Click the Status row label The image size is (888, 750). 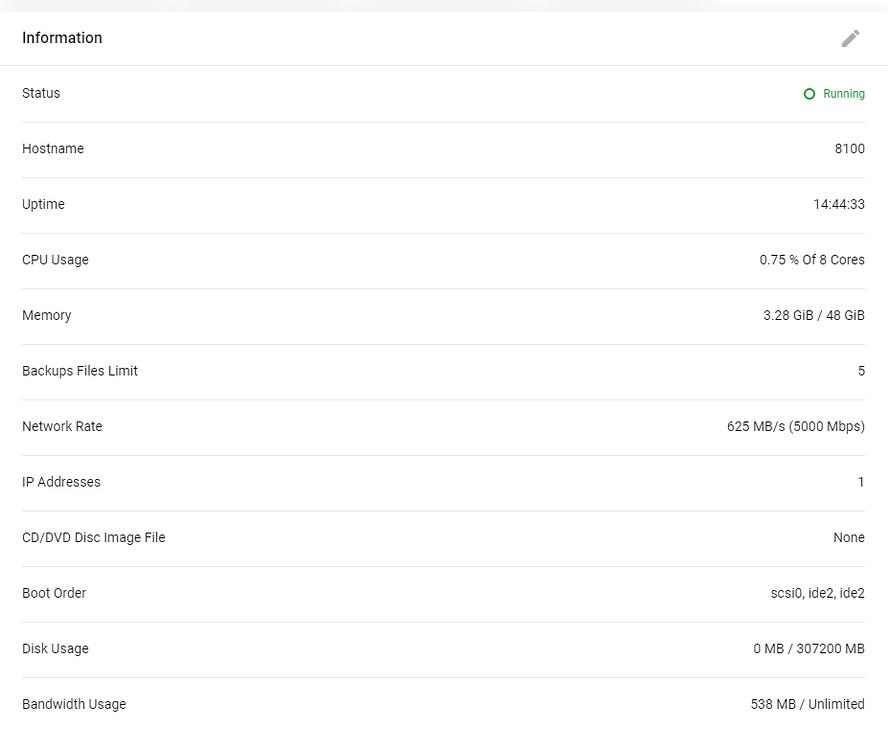(x=41, y=93)
